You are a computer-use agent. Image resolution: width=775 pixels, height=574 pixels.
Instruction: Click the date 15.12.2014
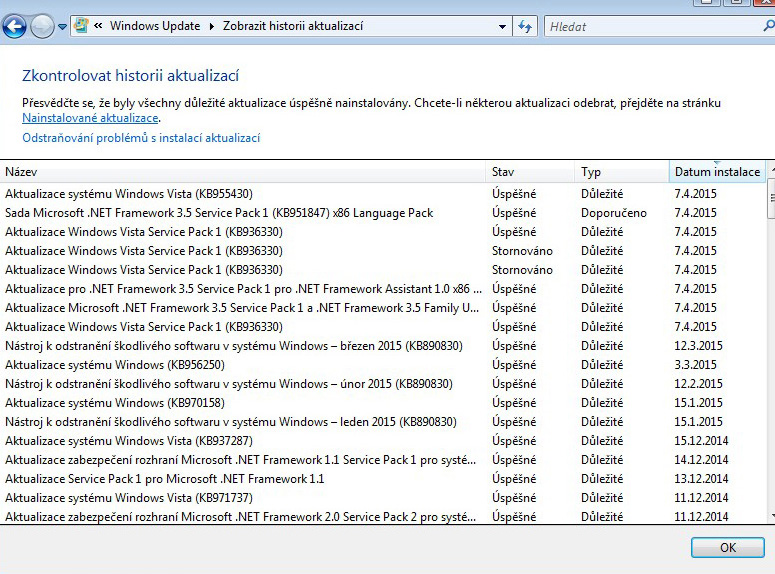tap(701, 441)
